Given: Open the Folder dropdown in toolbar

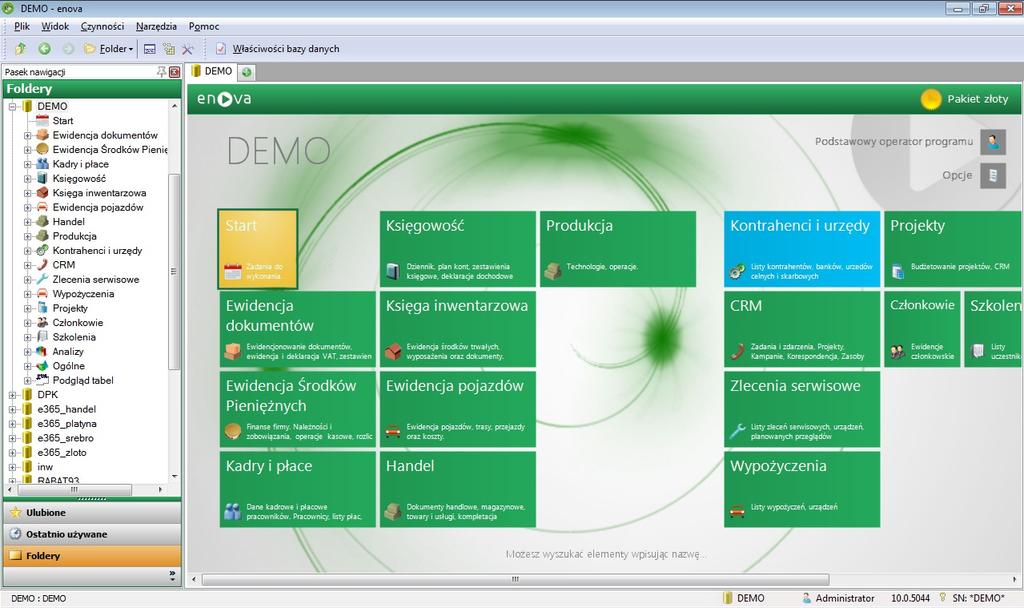Looking at the screenshot, I should [108, 48].
